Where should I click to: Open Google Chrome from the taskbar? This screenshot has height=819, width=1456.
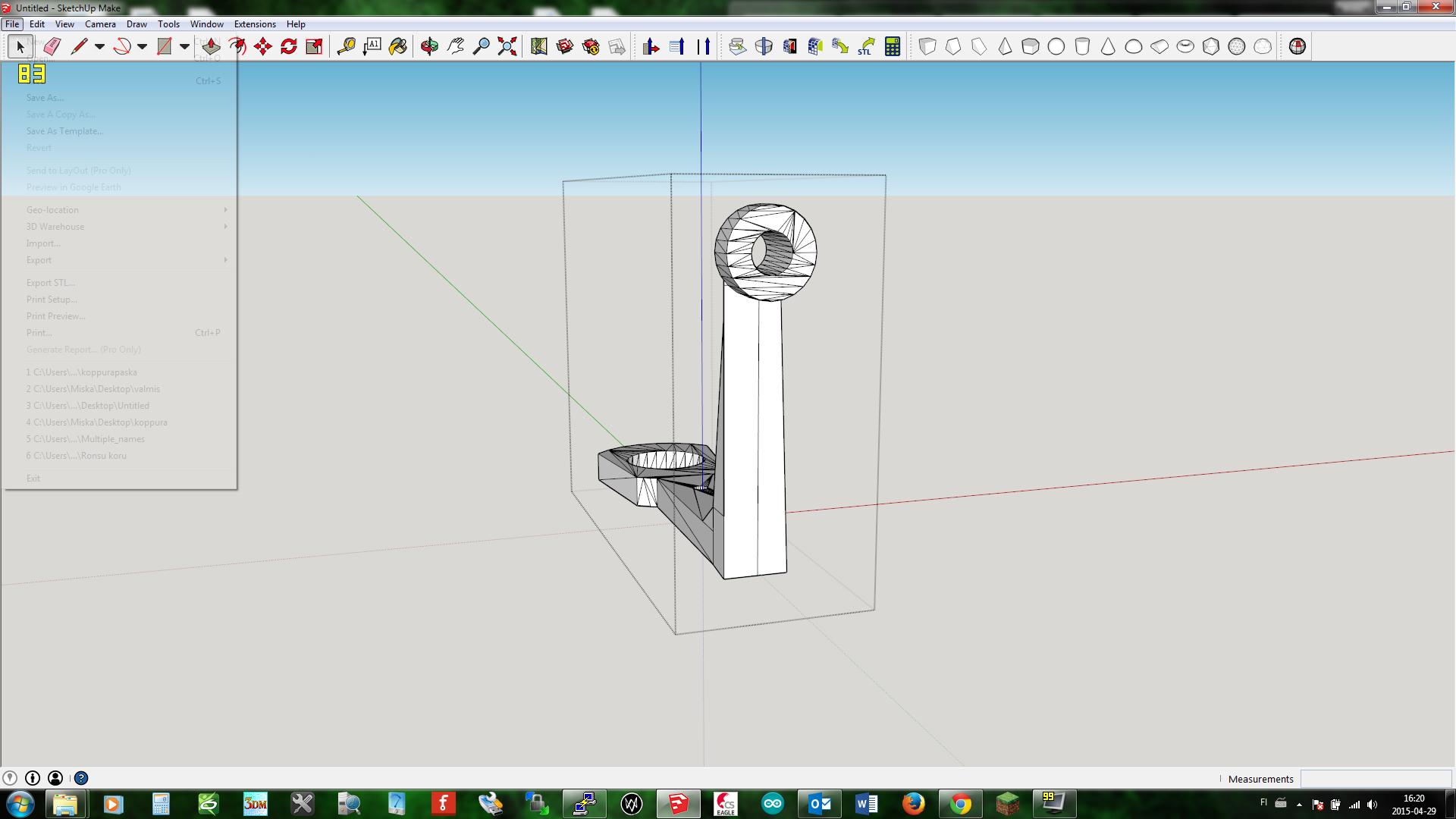tap(960, 804)
